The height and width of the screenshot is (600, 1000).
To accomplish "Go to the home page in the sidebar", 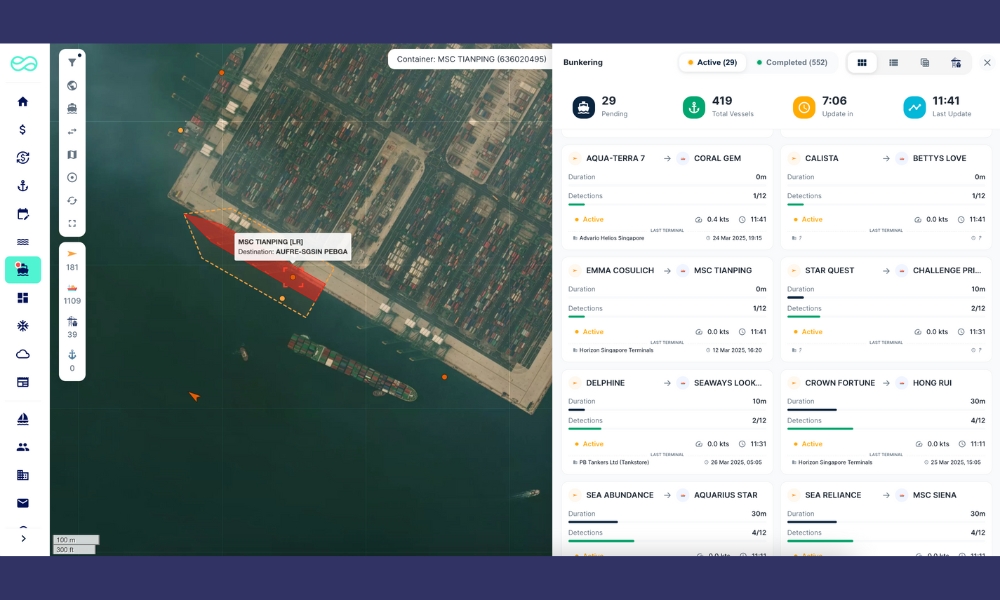I will tap(23, 102).
